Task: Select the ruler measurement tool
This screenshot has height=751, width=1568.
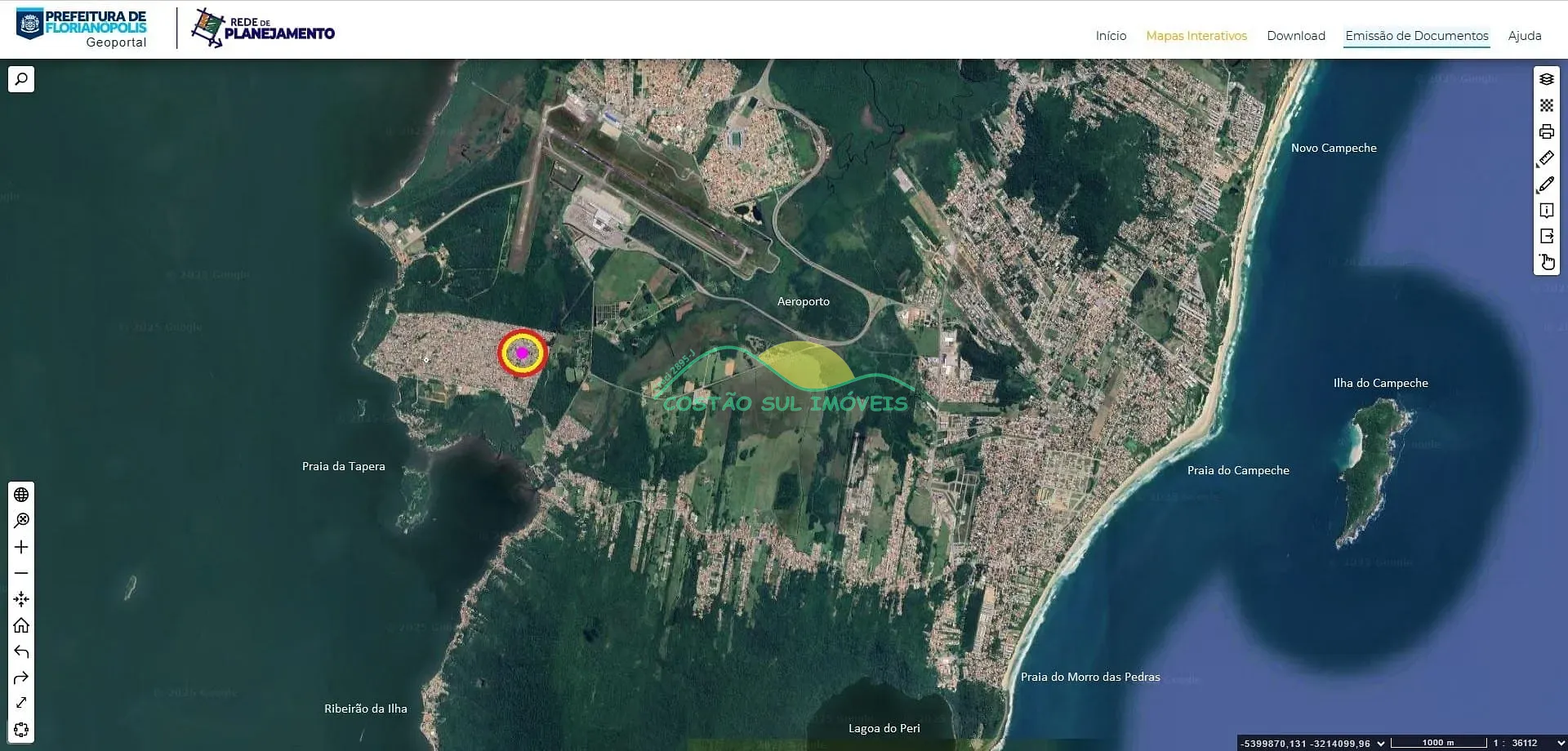Action: 1546,158
